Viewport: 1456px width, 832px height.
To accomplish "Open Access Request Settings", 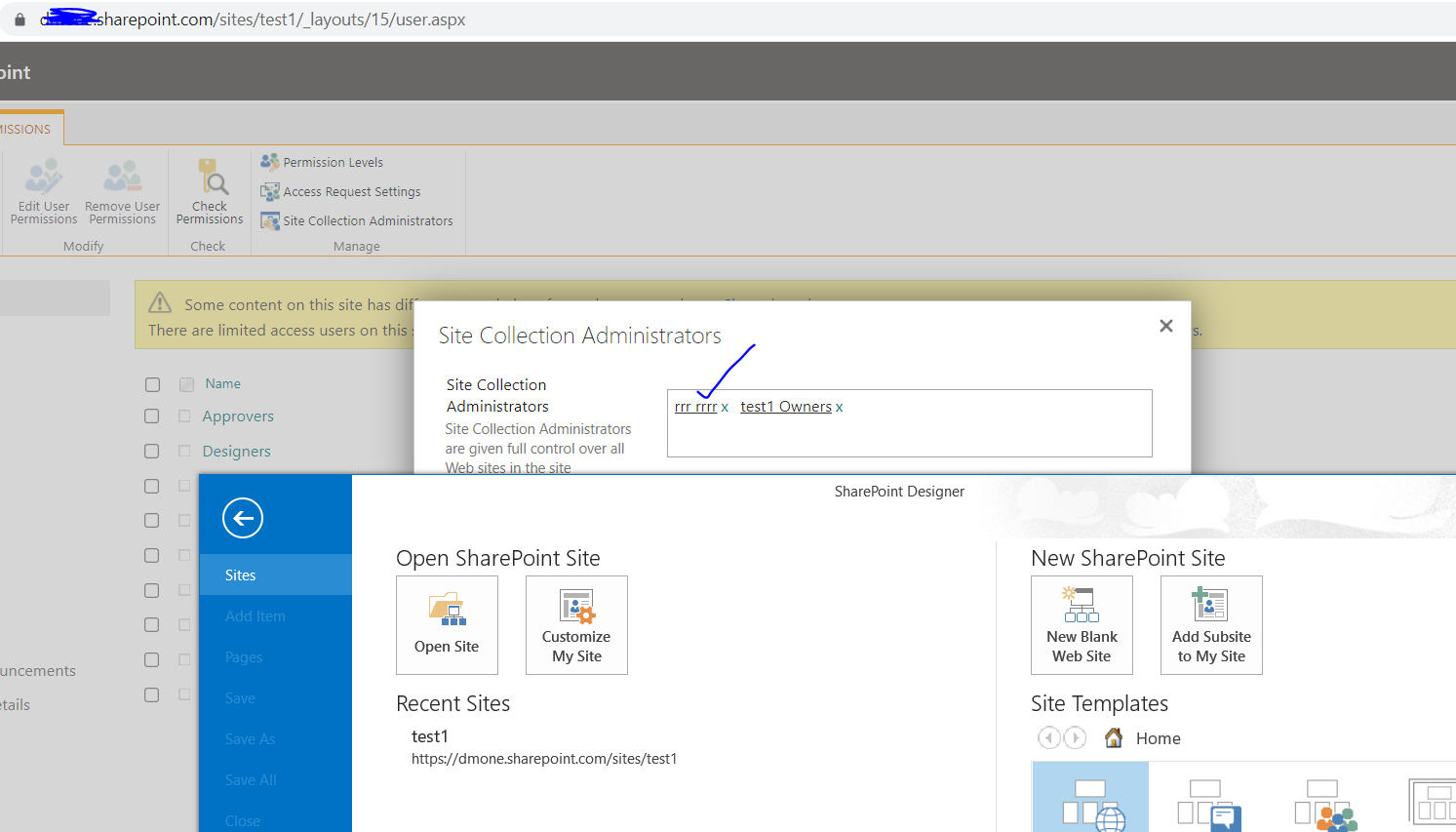I will (340, 191).
